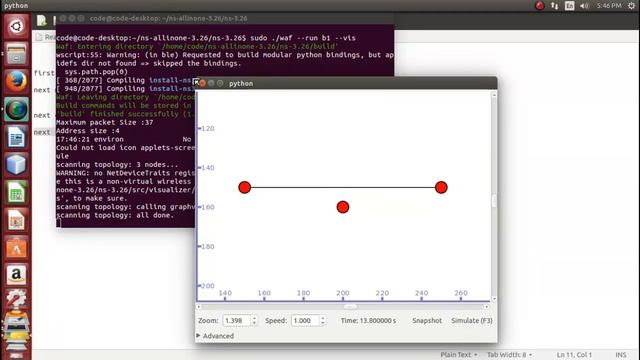This screenshot has width=640, height=360.
Task: Click the "first" line in gedit
Action: click(44, 73)
